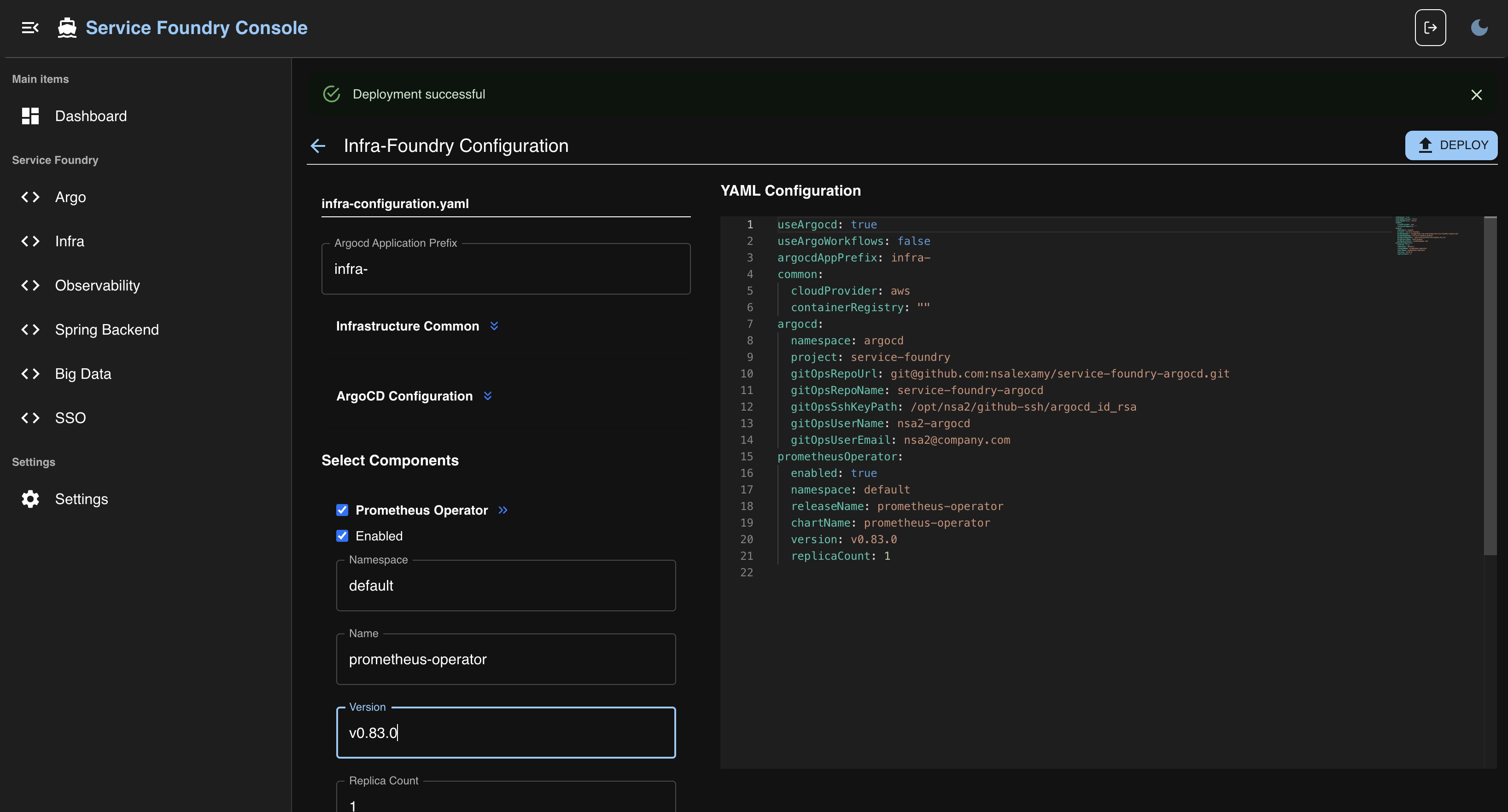Click YAML line cloudProvider: aws
Image resolution: width=1508 pixels, height=812 pixels.
coord(850,291)
